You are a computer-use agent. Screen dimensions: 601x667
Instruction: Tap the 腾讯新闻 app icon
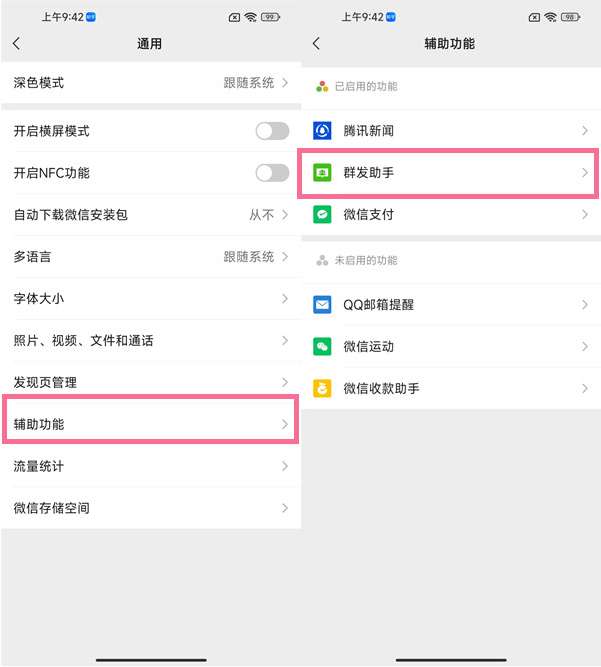[x=322, y=131]
